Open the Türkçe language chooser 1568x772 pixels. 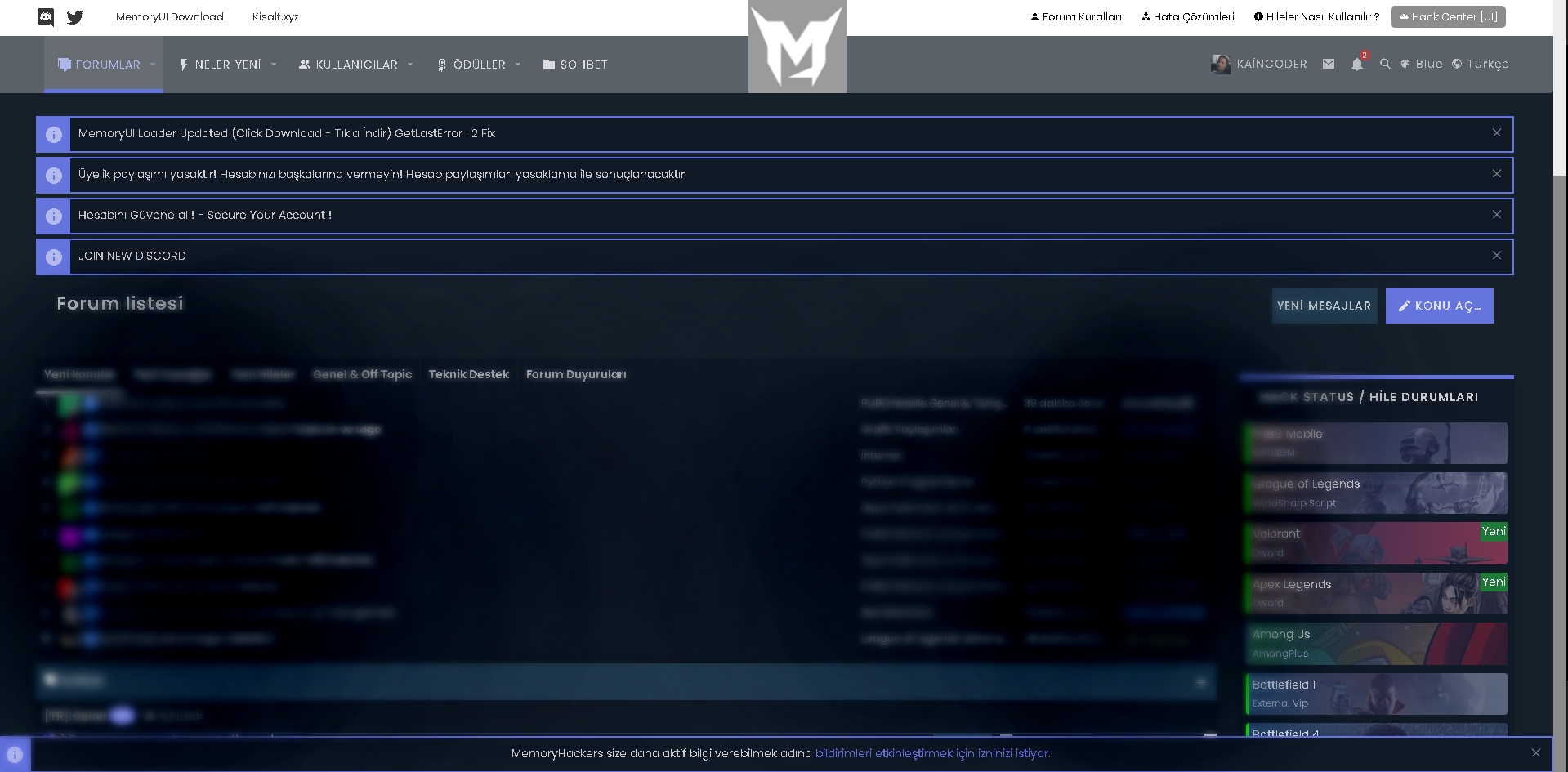(1481, 64)
